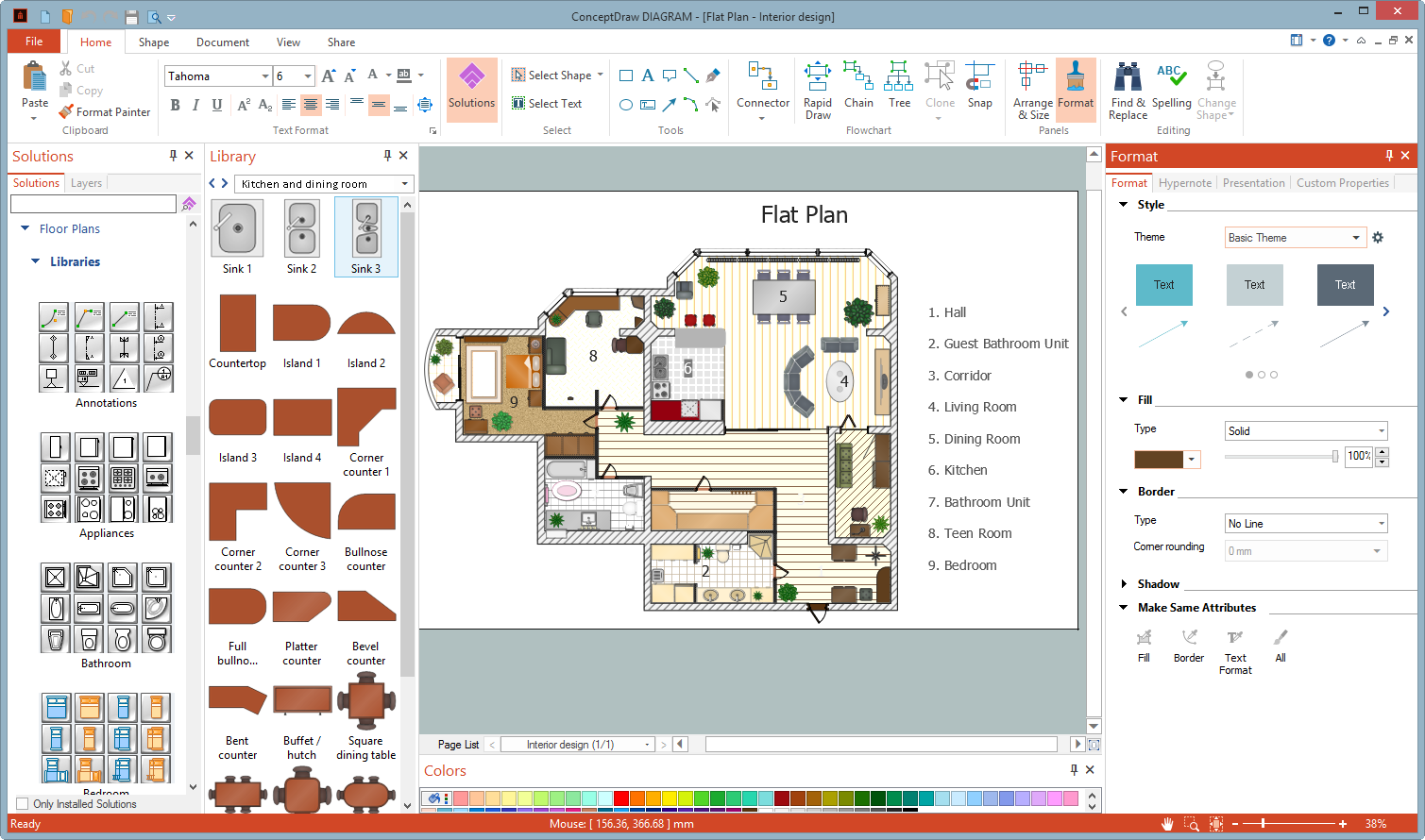Run the Spelling check
The image size is (1425, 840).
click(1171, 88)
